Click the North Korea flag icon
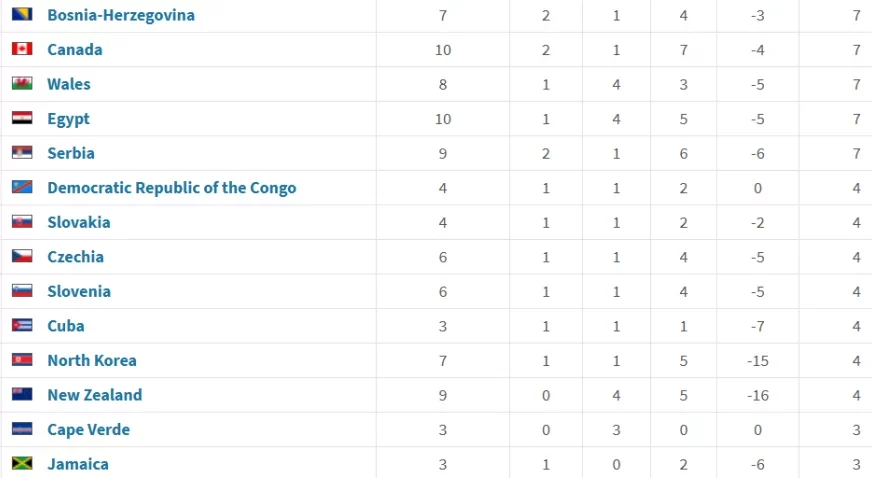 coord(22,360)
